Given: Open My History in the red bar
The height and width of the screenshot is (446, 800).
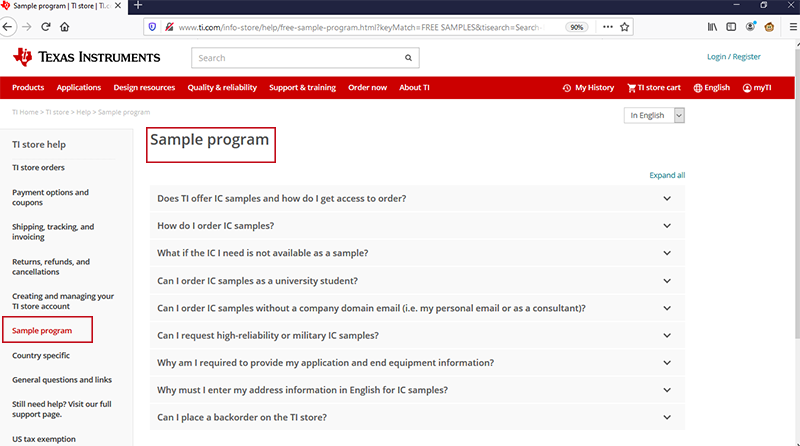Looking at the screenshot, I should click(x=588, y=88).
